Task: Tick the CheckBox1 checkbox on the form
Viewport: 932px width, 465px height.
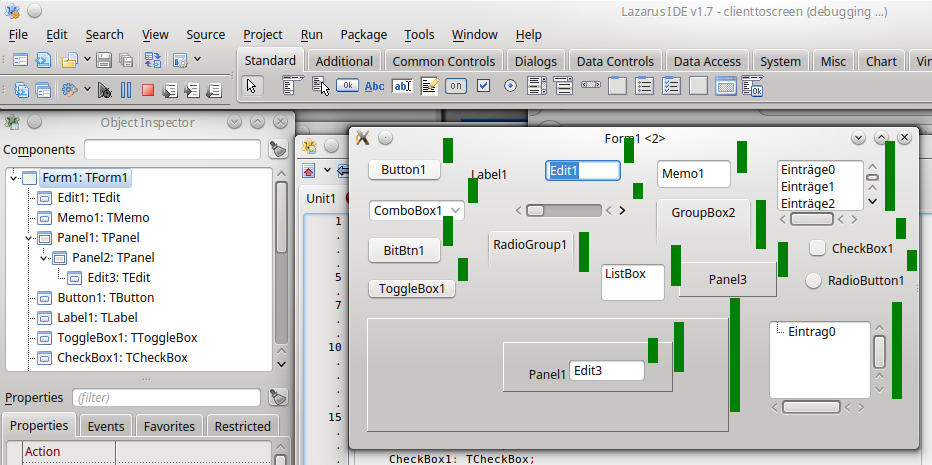Action: (x=817, y=248)
